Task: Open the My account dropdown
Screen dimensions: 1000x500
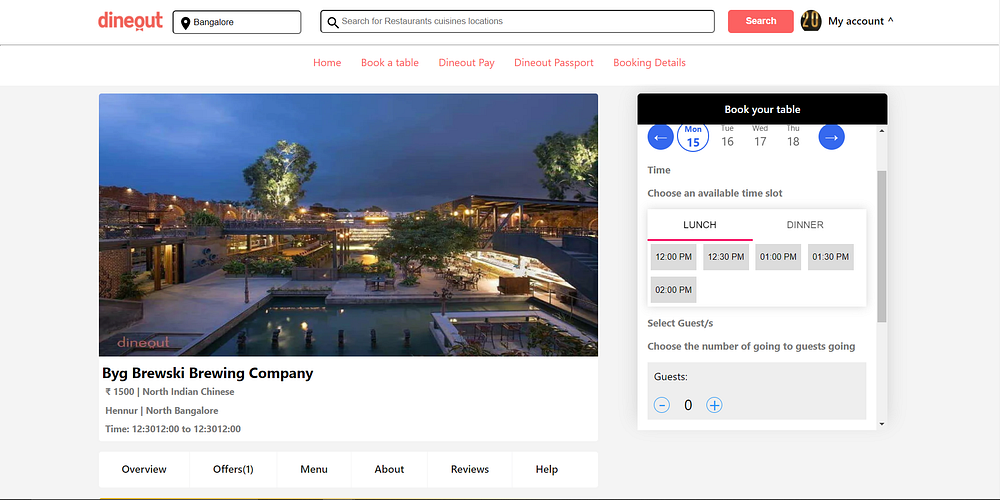Action: (860, 21)
